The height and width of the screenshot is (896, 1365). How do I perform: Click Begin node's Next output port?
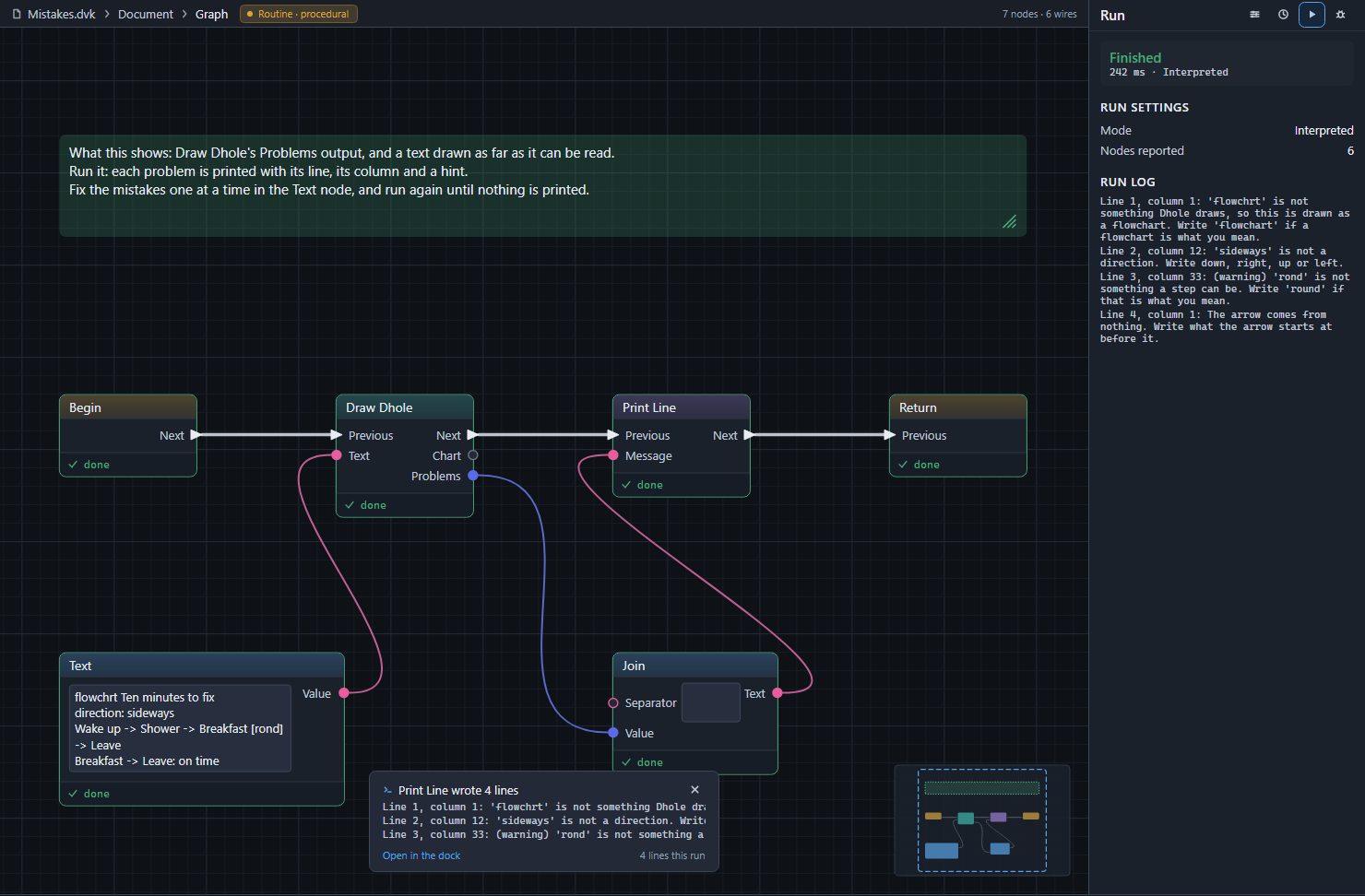195,435
